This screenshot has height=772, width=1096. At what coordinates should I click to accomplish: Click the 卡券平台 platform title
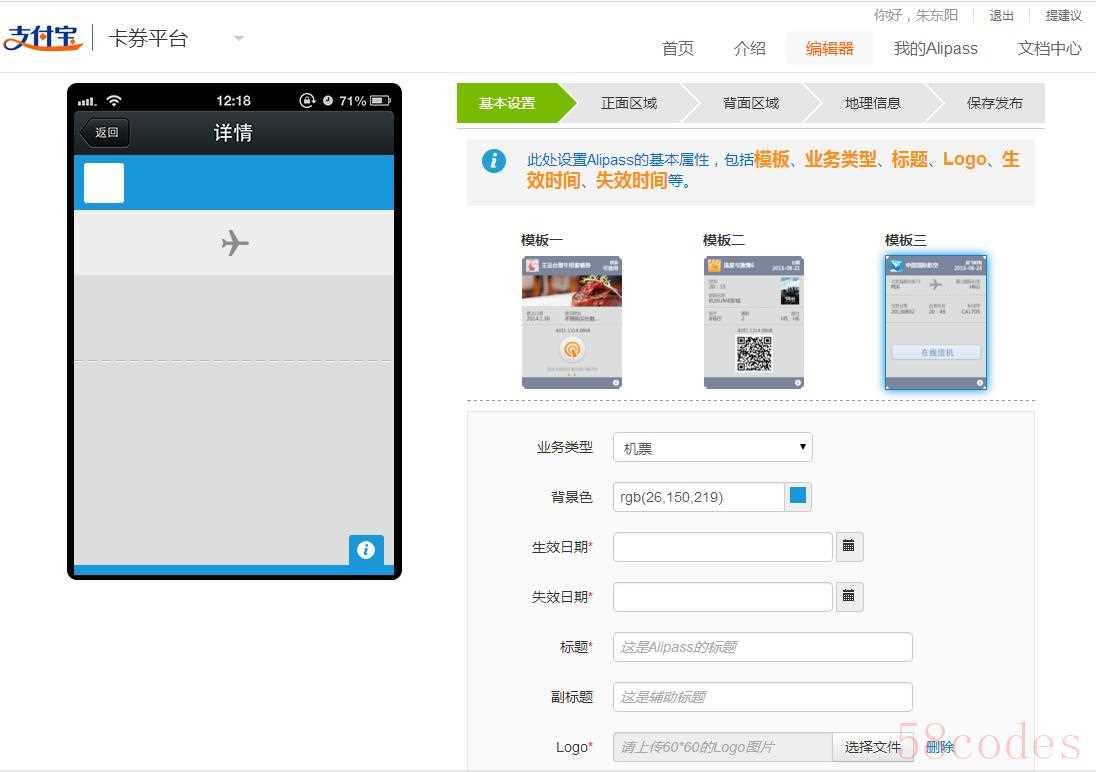click(148, 38)
